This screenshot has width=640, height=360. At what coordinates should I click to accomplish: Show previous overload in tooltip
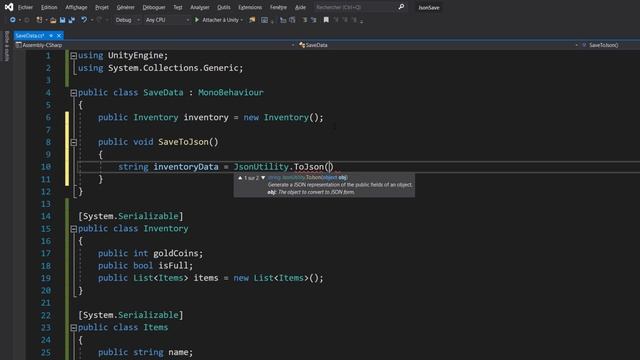point(240,178)
